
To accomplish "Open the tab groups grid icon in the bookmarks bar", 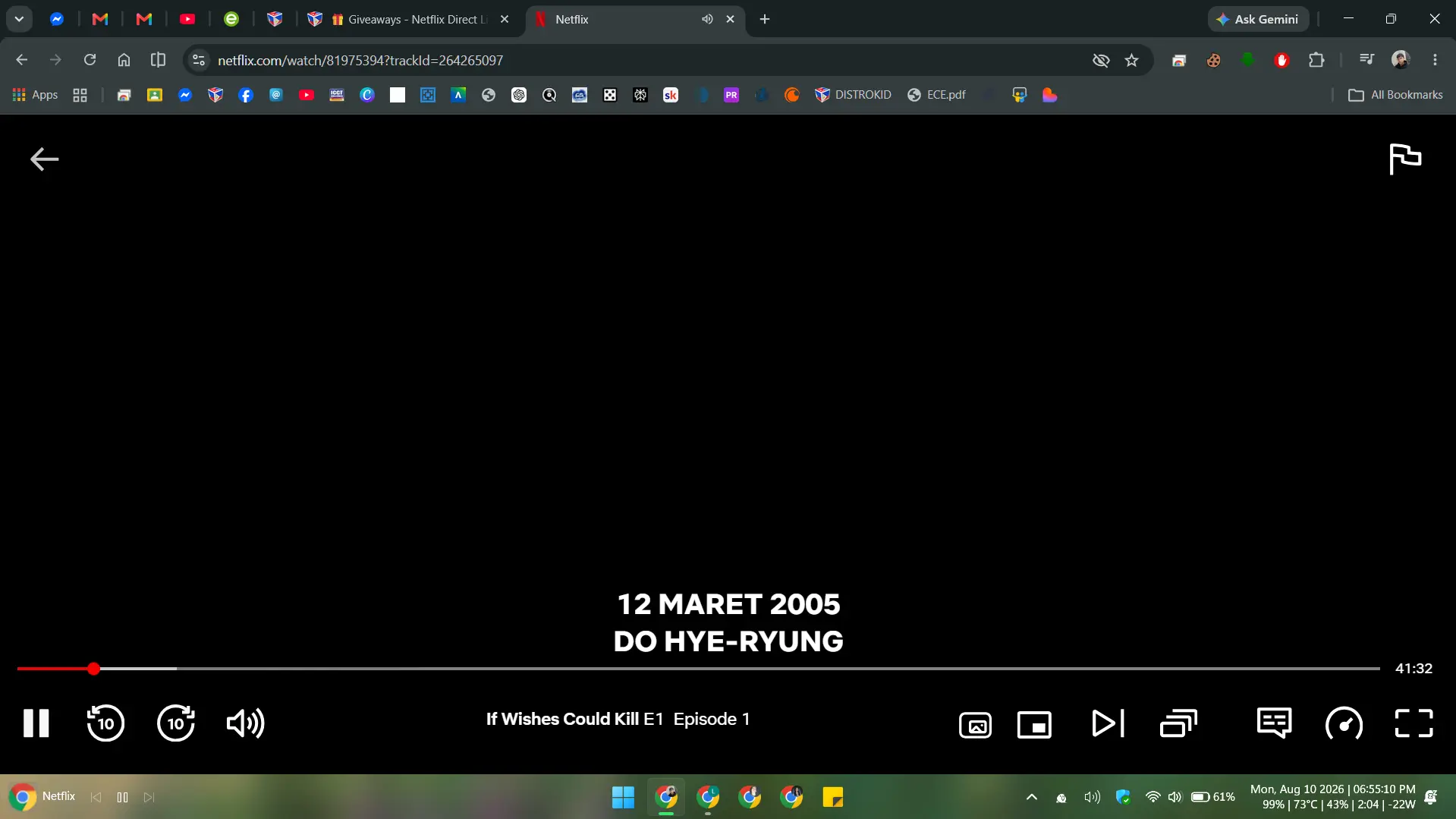I will (x=80, y=95).
